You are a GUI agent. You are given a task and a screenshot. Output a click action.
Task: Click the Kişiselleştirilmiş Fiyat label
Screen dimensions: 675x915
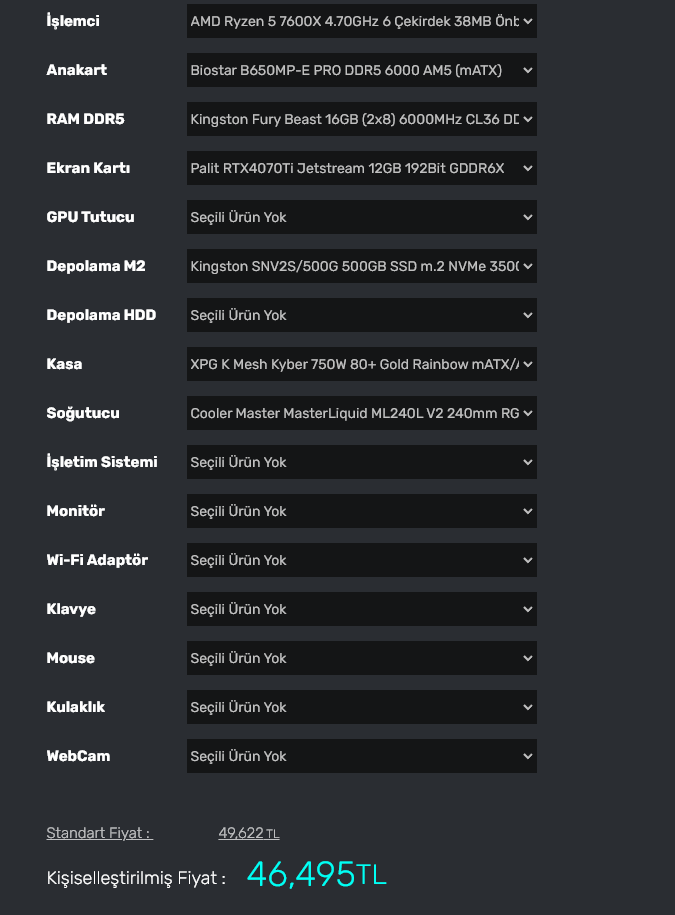pyautogui.click(x=136, y=878)
